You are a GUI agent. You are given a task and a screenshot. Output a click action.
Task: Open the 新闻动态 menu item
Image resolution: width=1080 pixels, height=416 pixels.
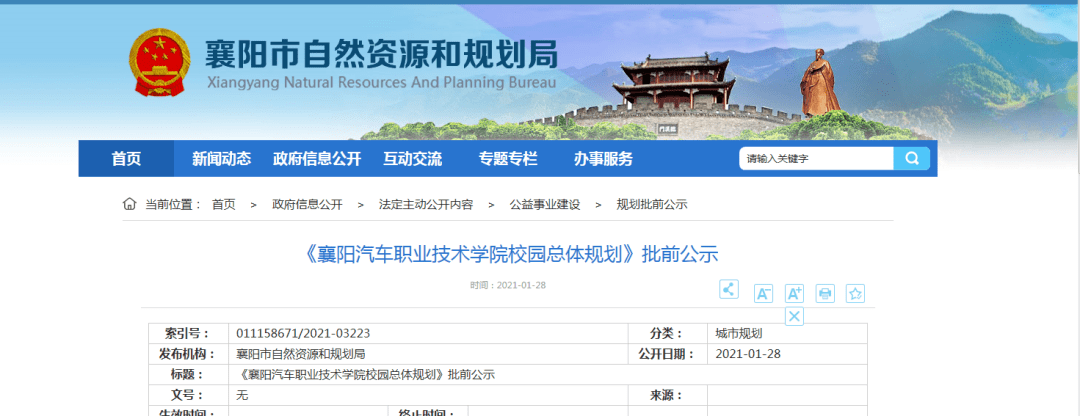(x=221, y=159)
